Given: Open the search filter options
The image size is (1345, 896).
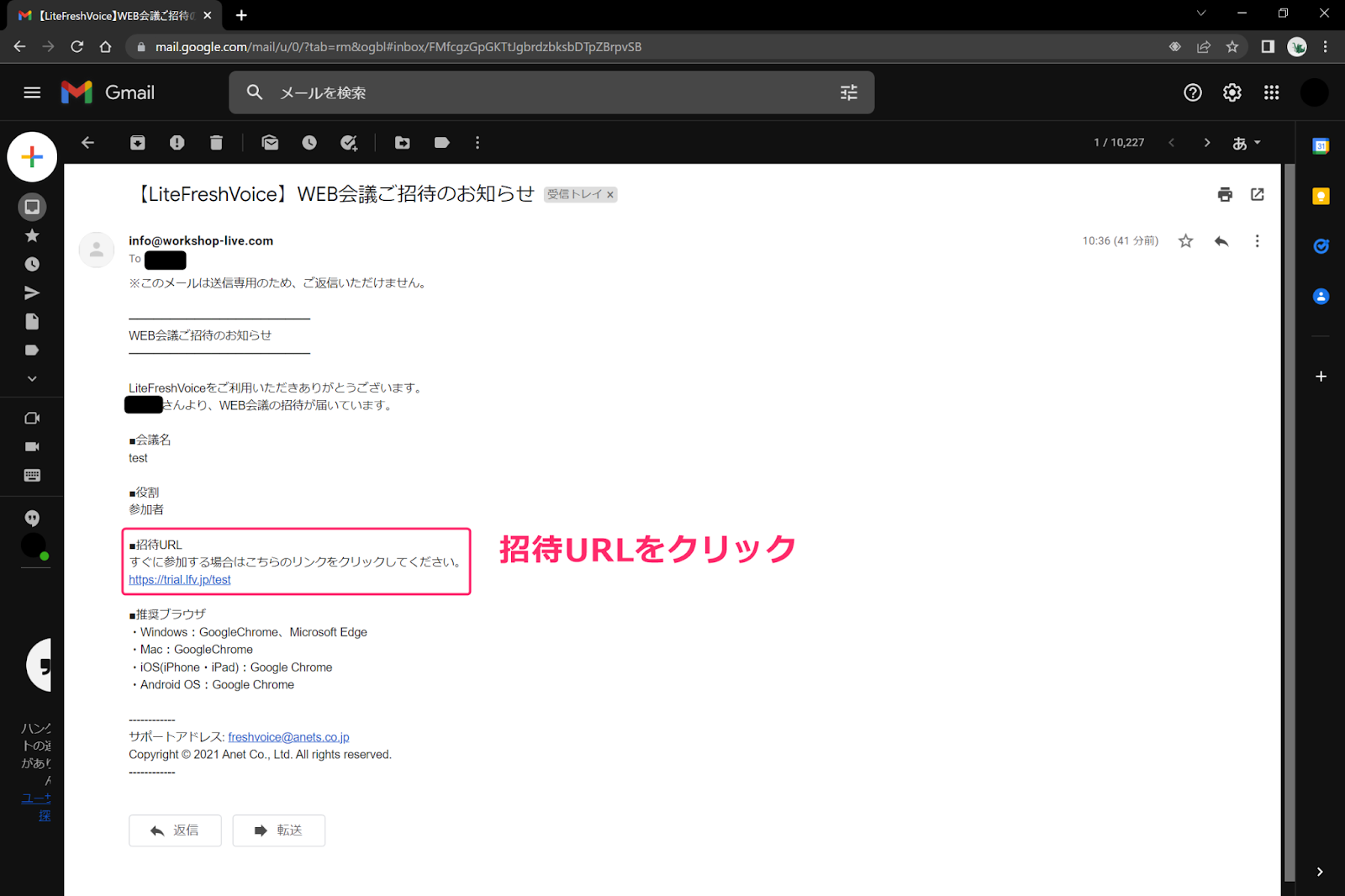Looking at the screenshot, I should pos(849,92).
